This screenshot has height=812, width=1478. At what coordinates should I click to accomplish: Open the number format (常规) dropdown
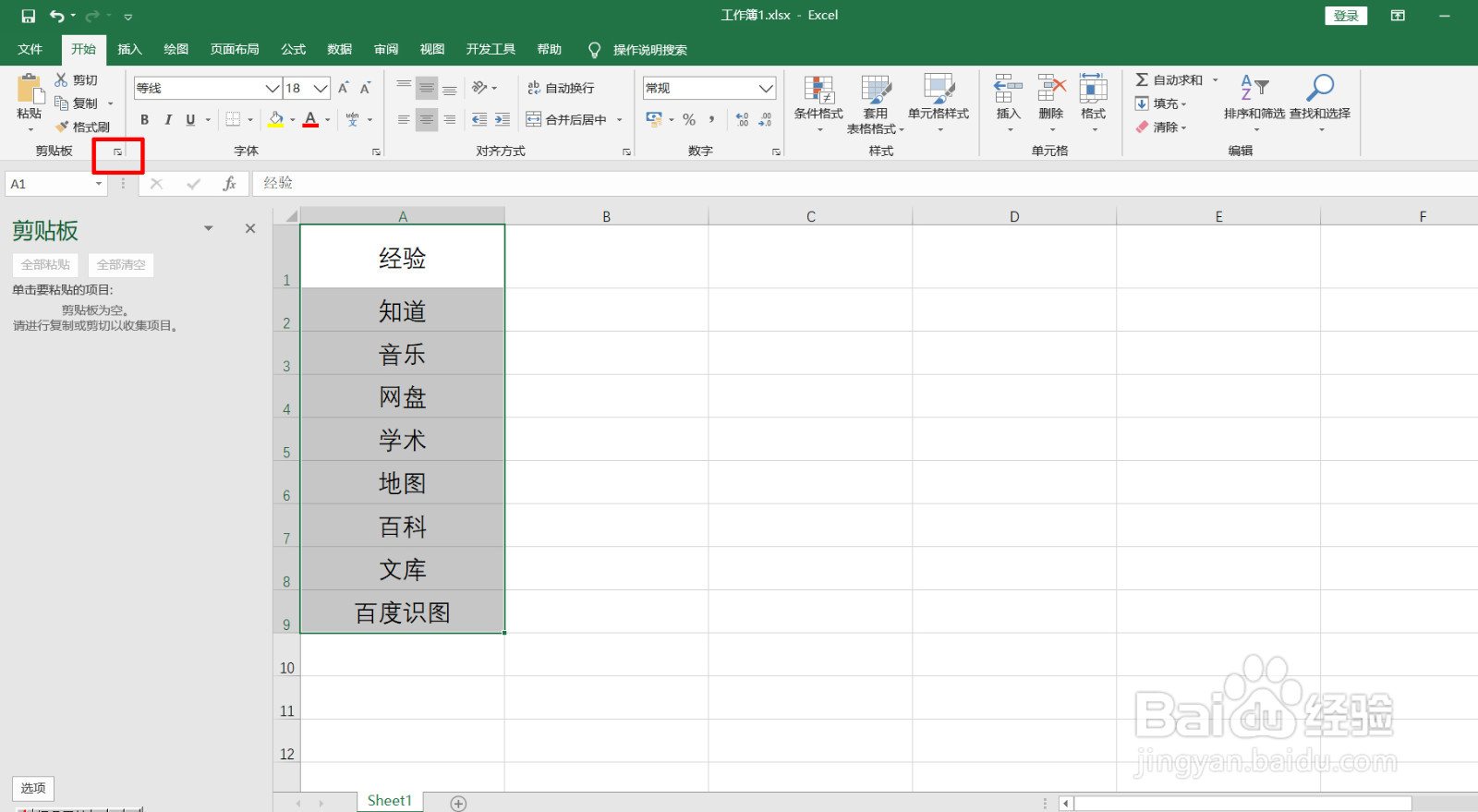tap(766, 88)
